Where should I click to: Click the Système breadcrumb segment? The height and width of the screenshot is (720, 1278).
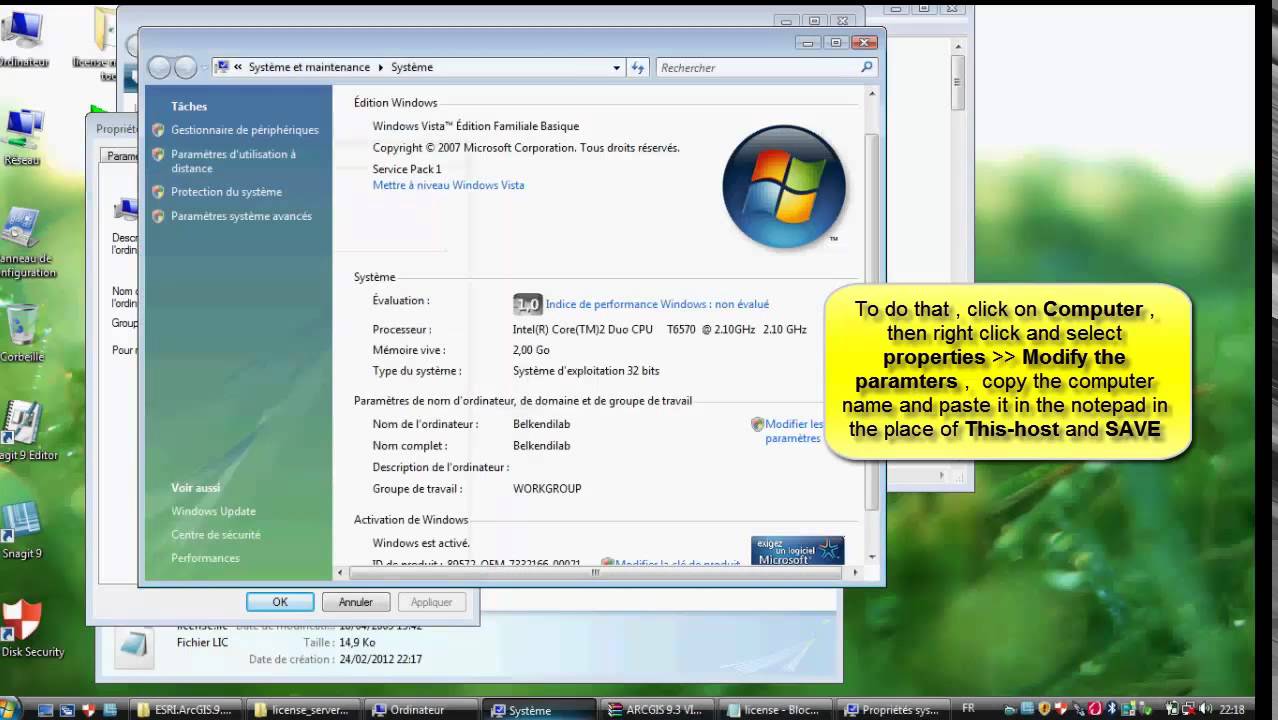click(x=412, y=67)
